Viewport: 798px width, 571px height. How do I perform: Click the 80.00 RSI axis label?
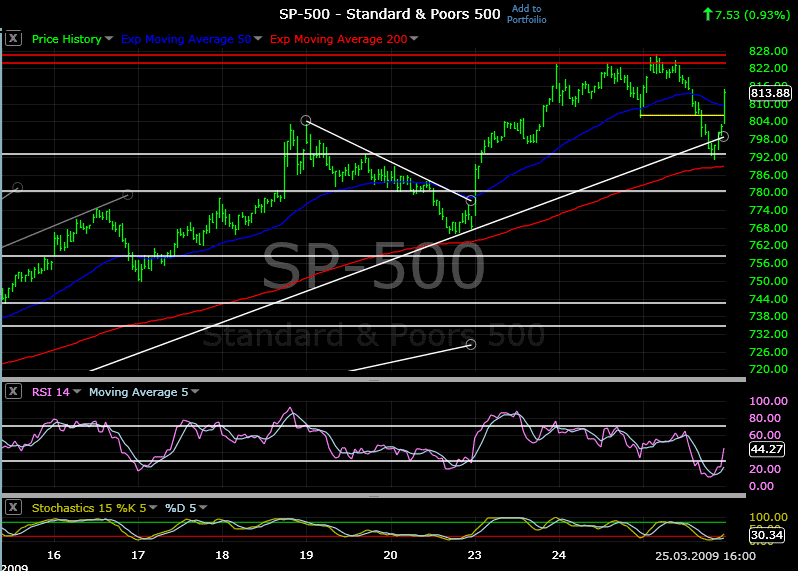pyautogui.click(x=765, y=418)
